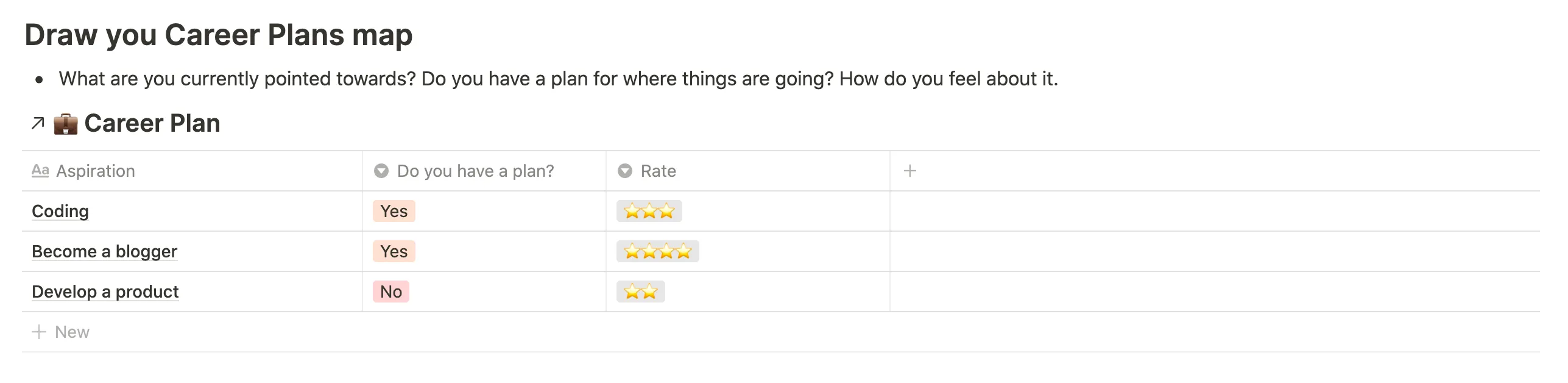
Task: Click the plus to add a new table column
Action: [910, 171]
